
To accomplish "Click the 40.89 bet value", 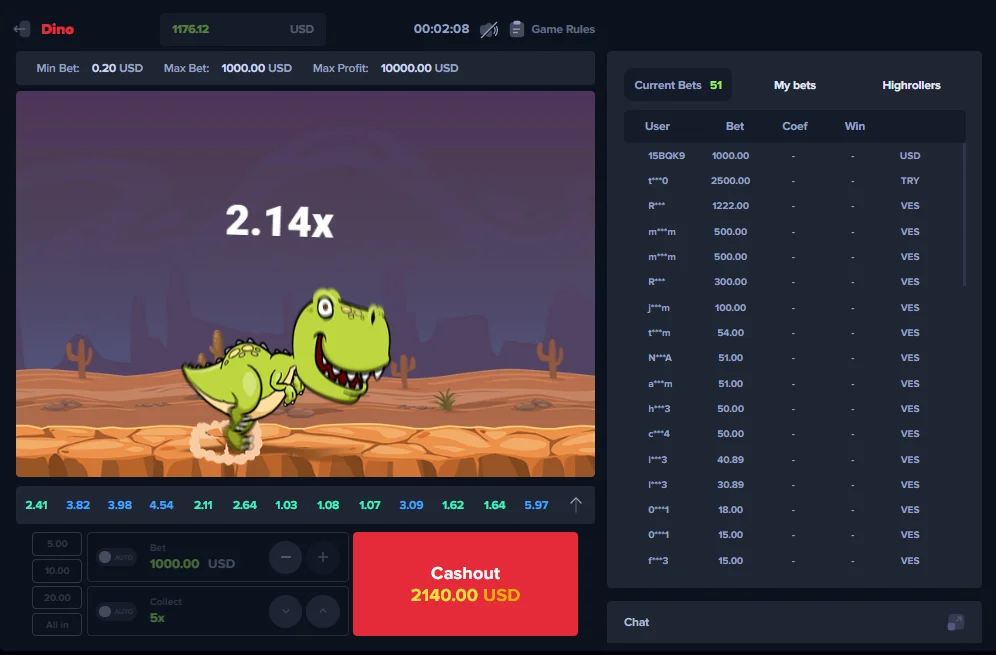I will point(730,459).
